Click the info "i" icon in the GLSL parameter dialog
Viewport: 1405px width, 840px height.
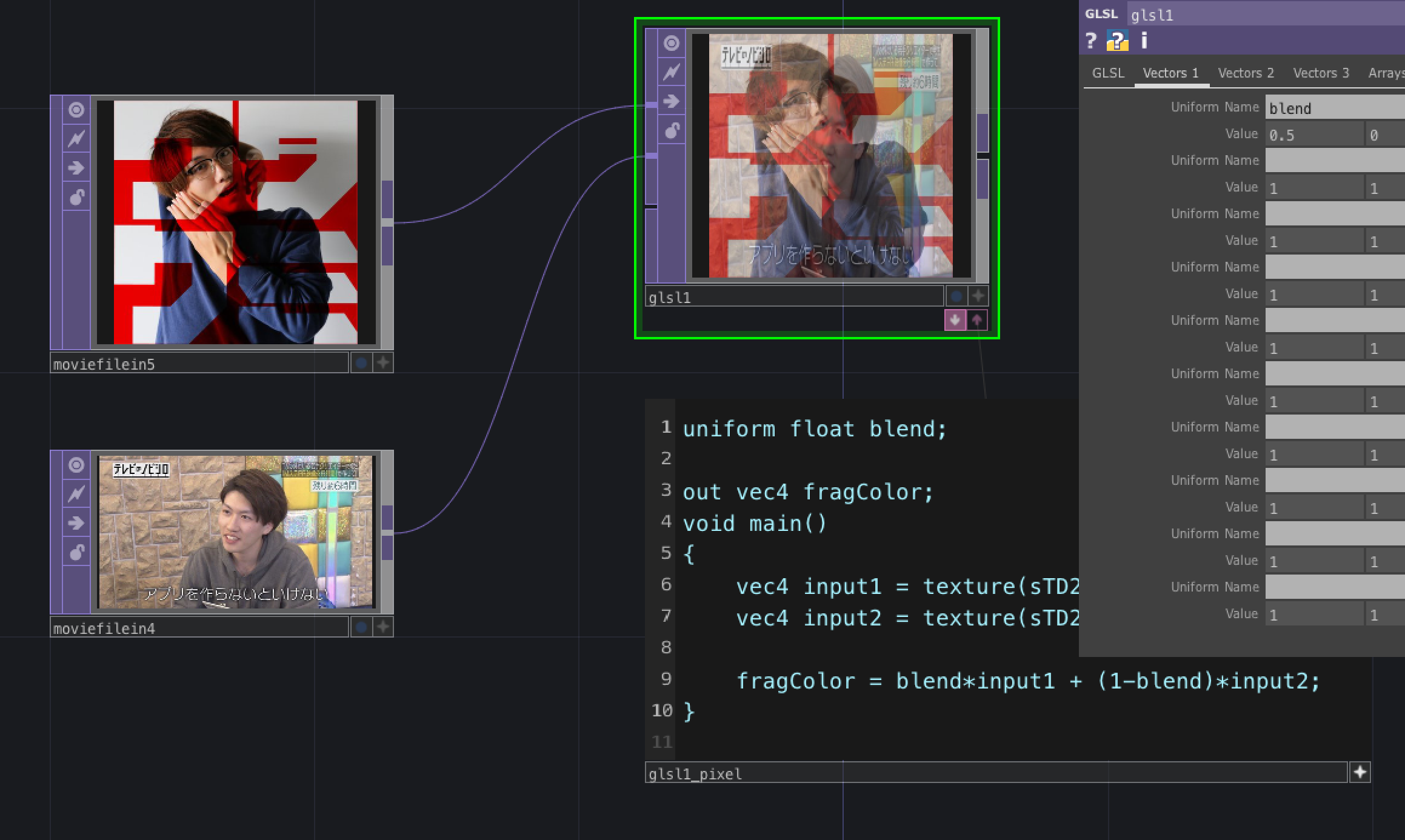point(1144,41)
